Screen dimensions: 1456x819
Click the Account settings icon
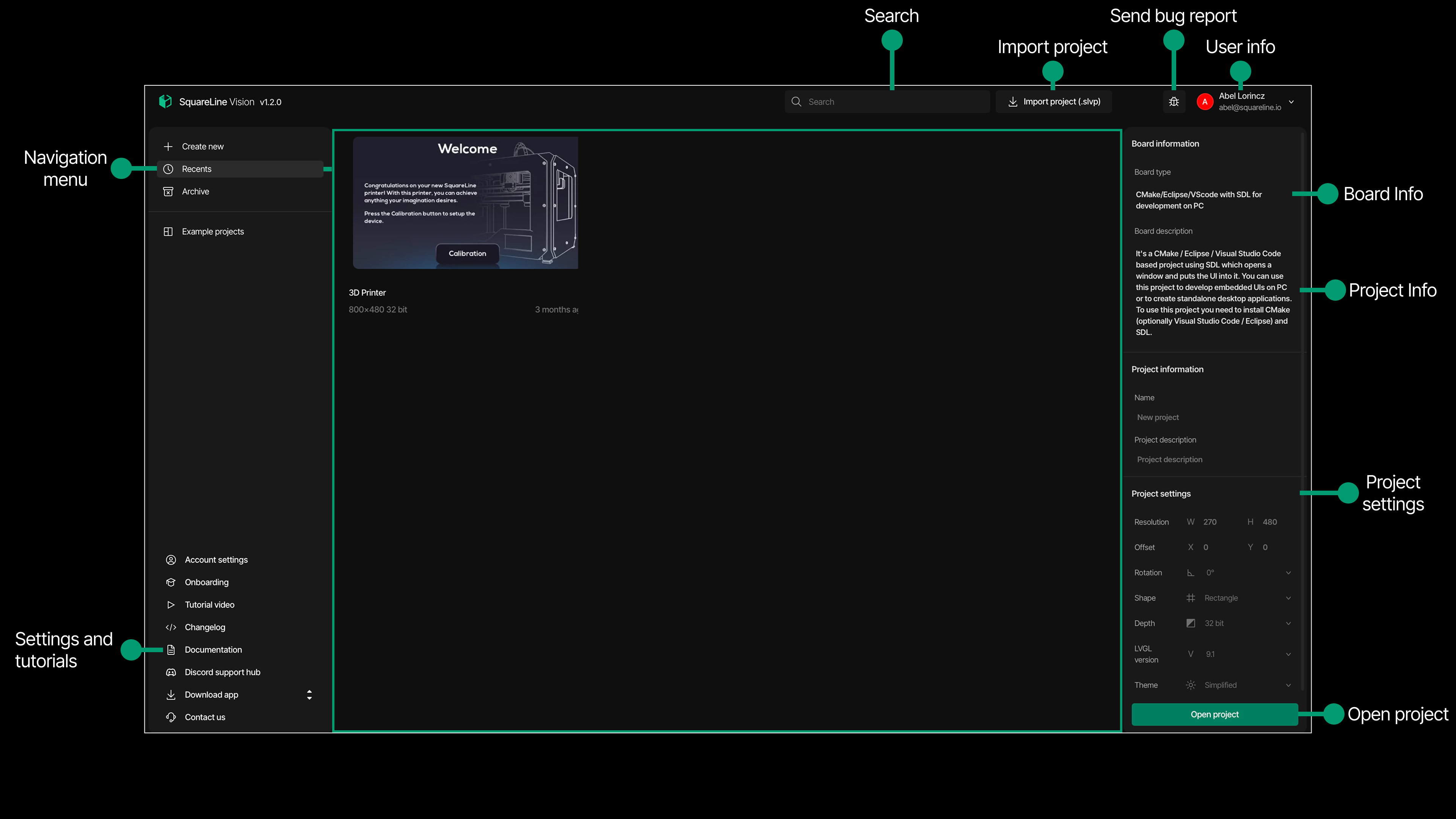point(171,560)
